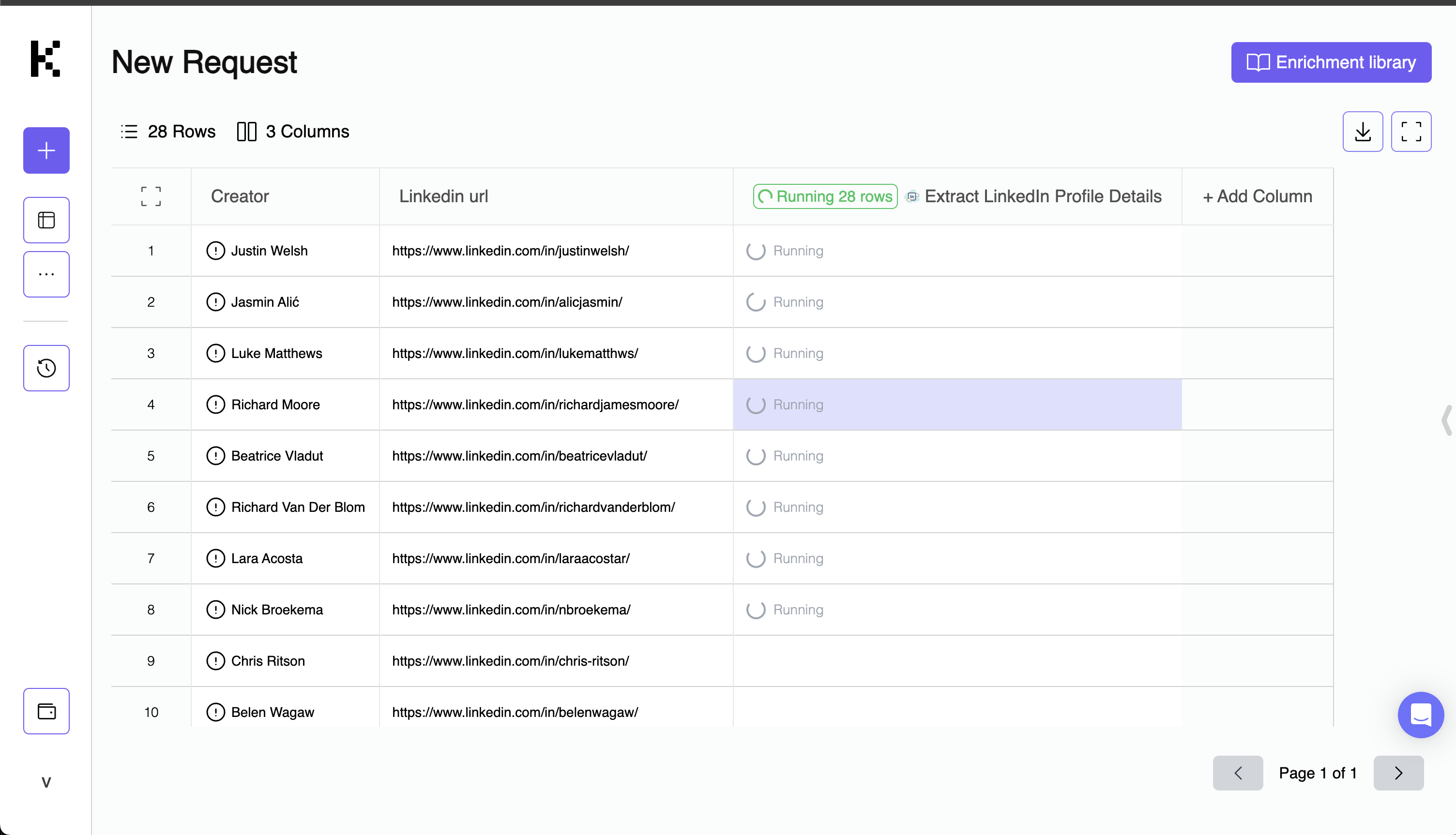1456x835 pixels.
Task: Select the row selector checkbox for row 1
Action: (151, 251)
